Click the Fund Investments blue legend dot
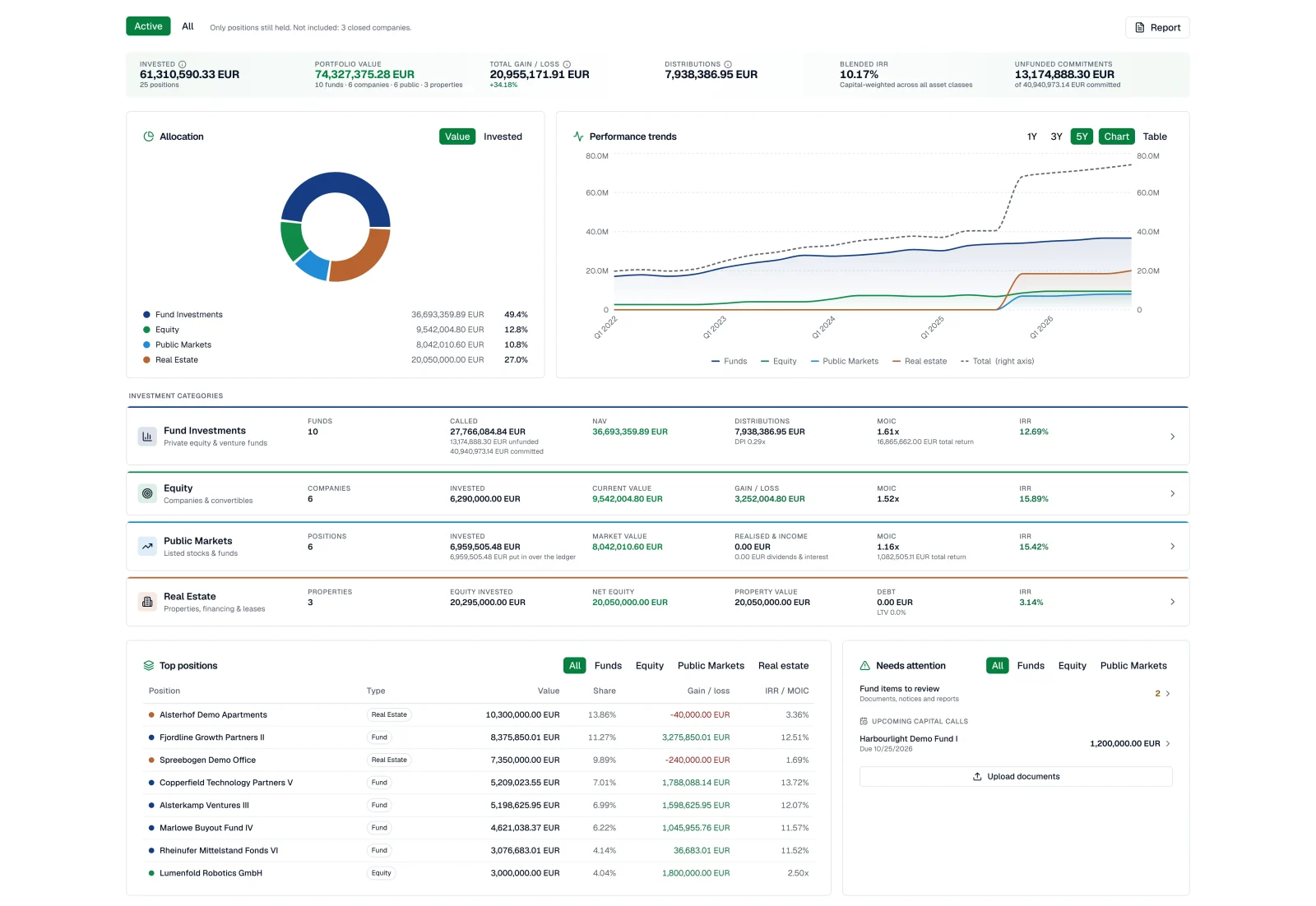The width and height of the screenshot is (1316, 906). pyautogui.click(x=147, y=315)
